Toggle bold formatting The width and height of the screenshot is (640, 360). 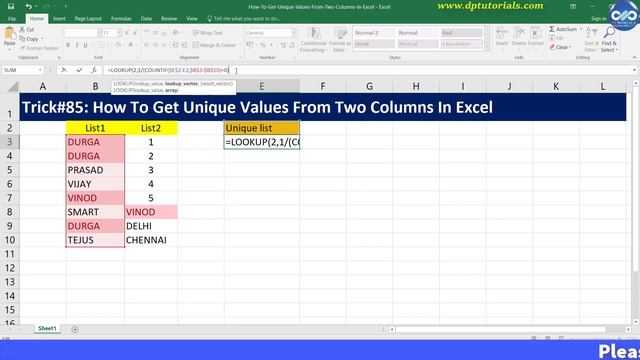(x=68, y=45)
